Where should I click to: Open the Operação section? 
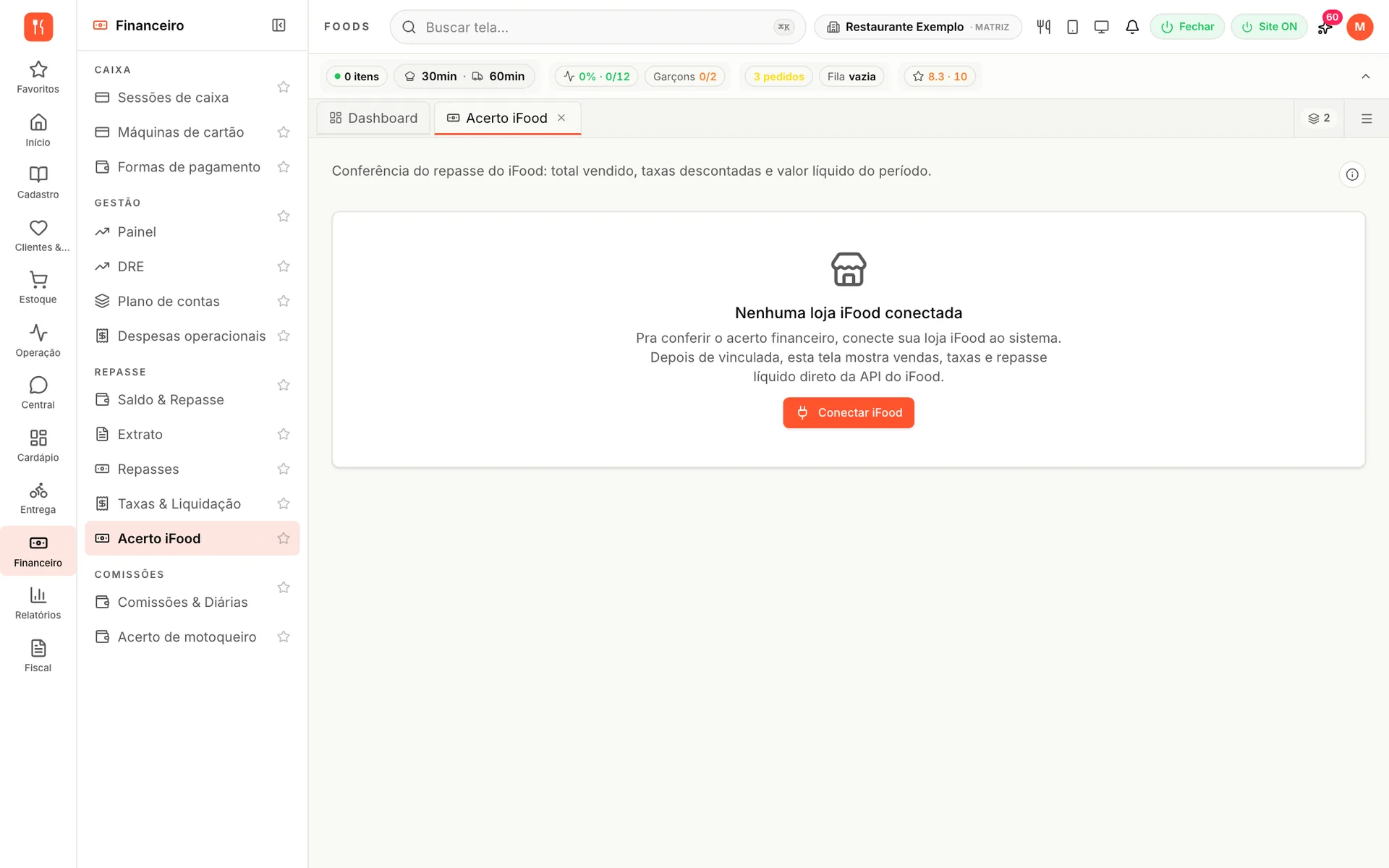click(x=38, y=341)
